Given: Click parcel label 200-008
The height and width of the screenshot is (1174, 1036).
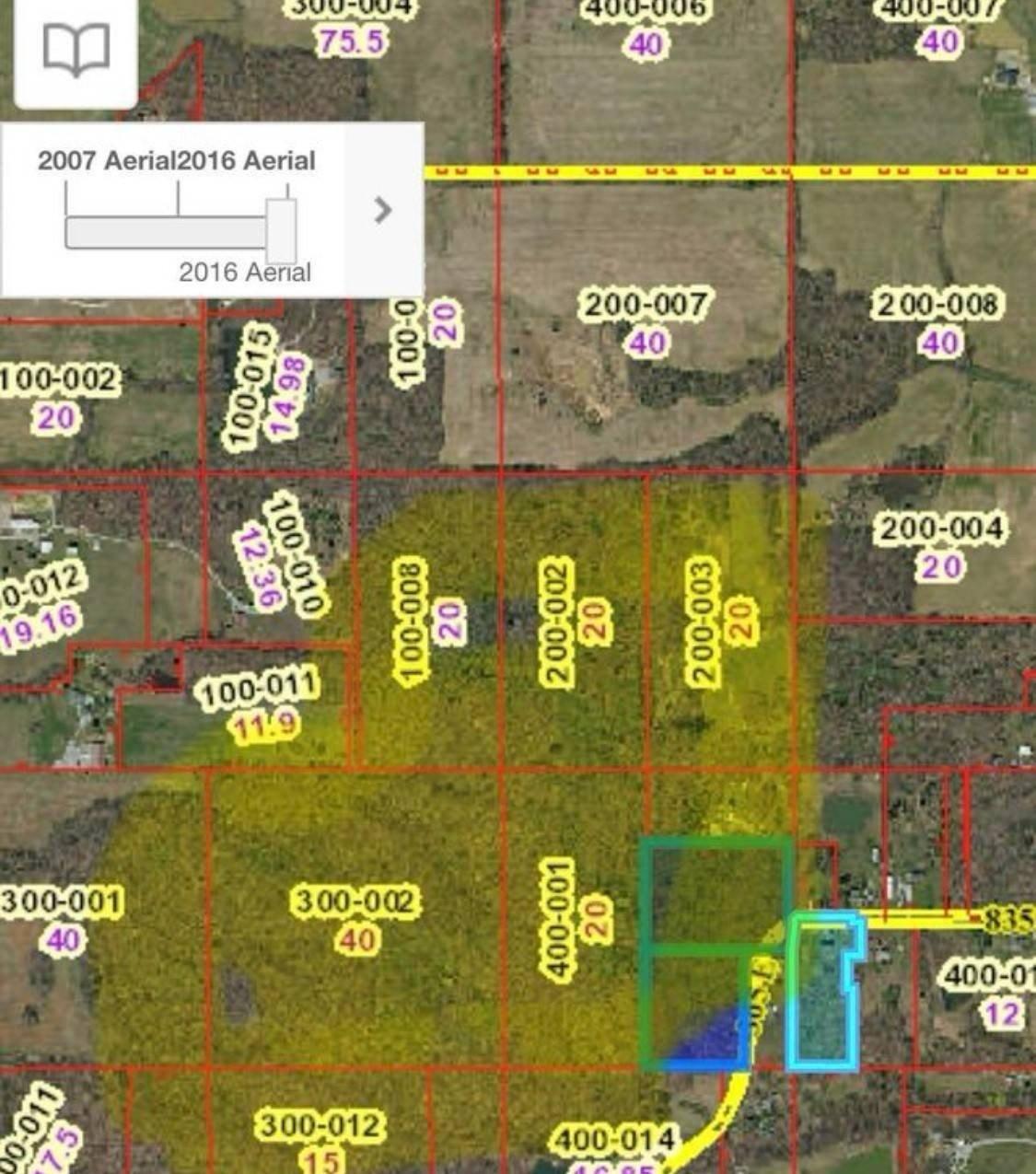Looking at the screenshot, I should (x=937, y=305).
